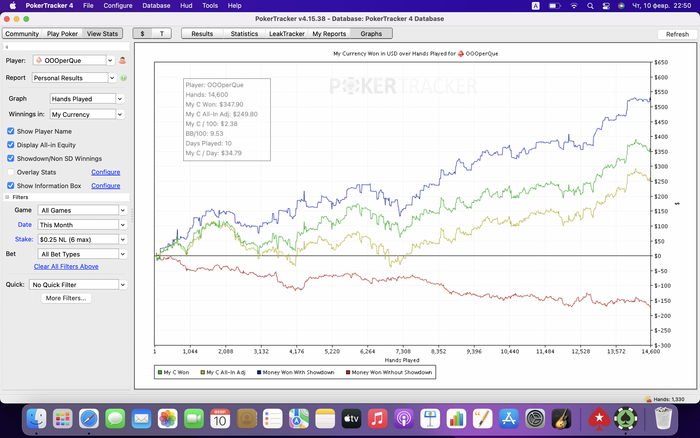Open App Store from the dock
This screenshot has height=438, width=700.
click(508, 419)
